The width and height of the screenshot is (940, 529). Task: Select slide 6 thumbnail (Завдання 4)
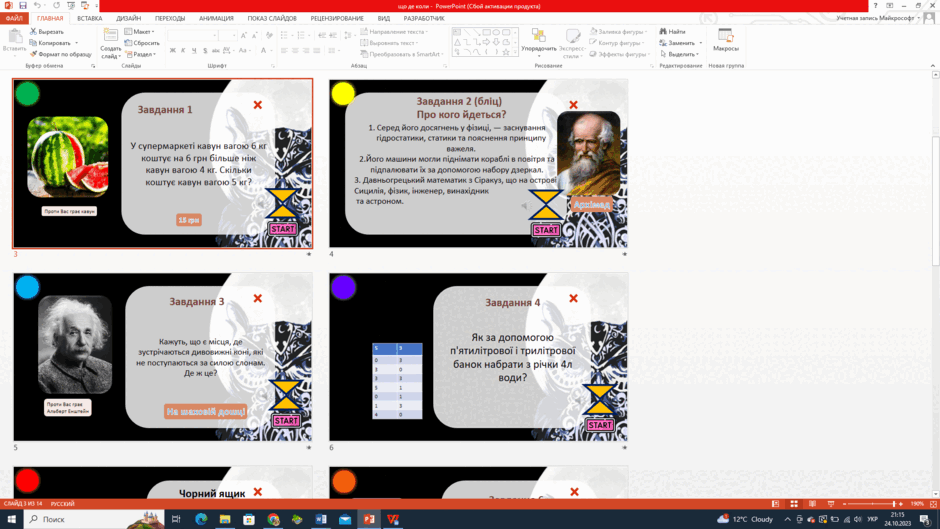[x=478, y=357]
